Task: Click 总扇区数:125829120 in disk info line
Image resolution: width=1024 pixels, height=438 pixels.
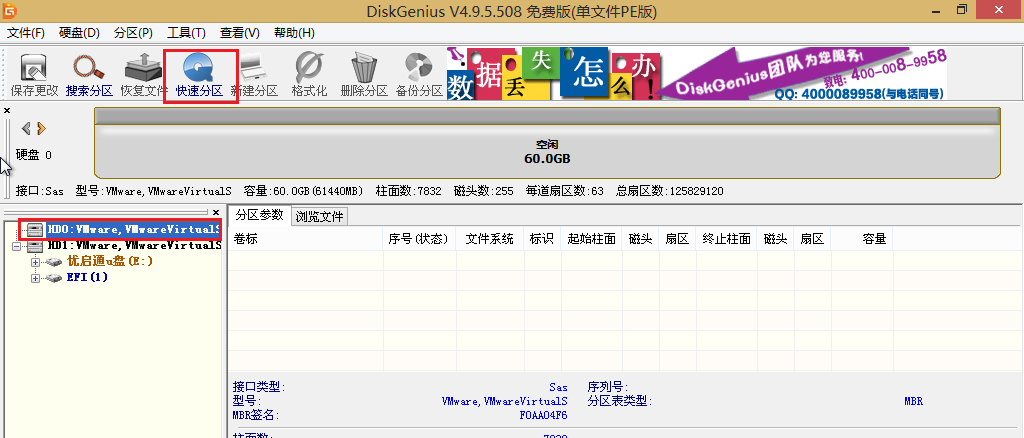Action: [x=669, y=191]
